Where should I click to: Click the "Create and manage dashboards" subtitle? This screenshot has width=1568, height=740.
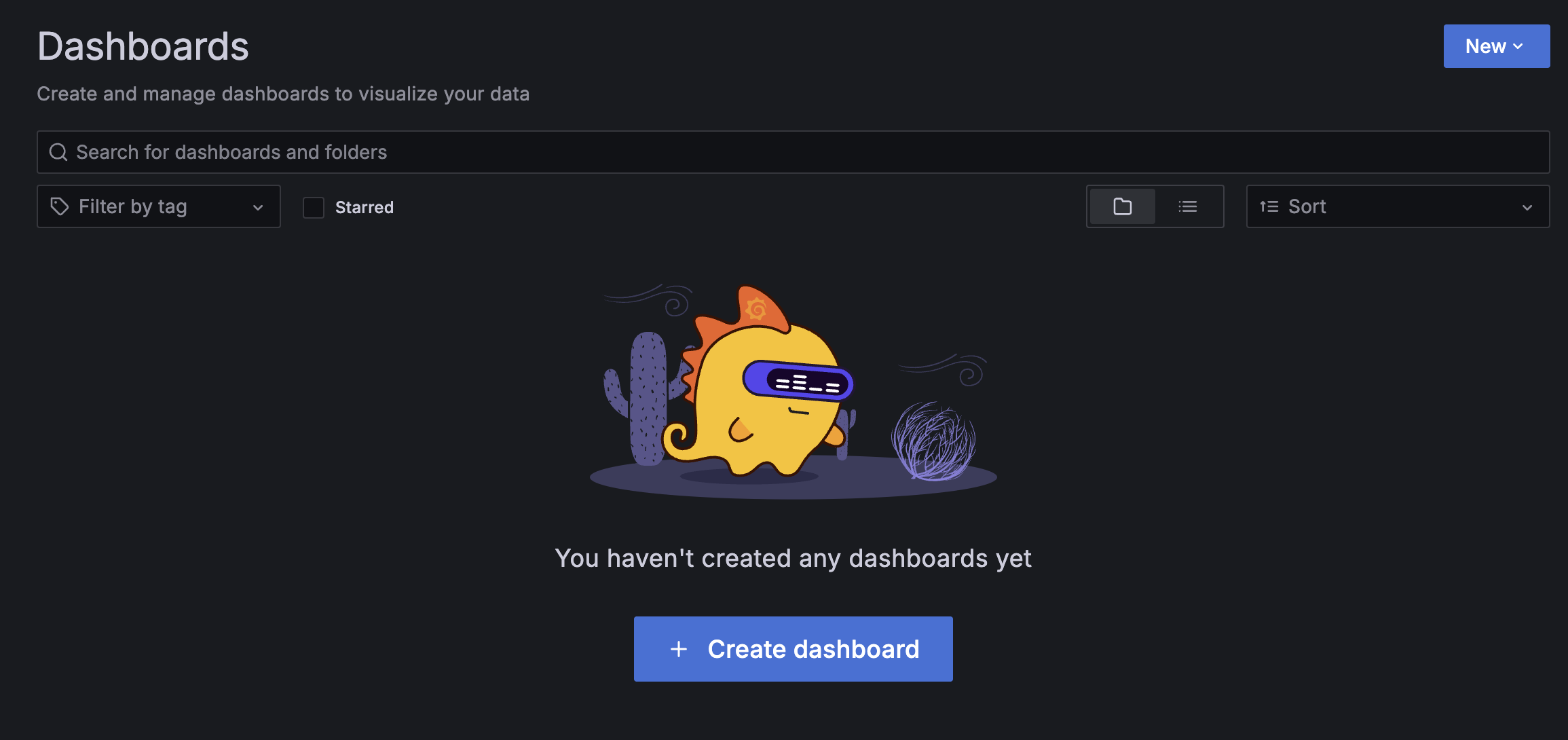[283, 94]
